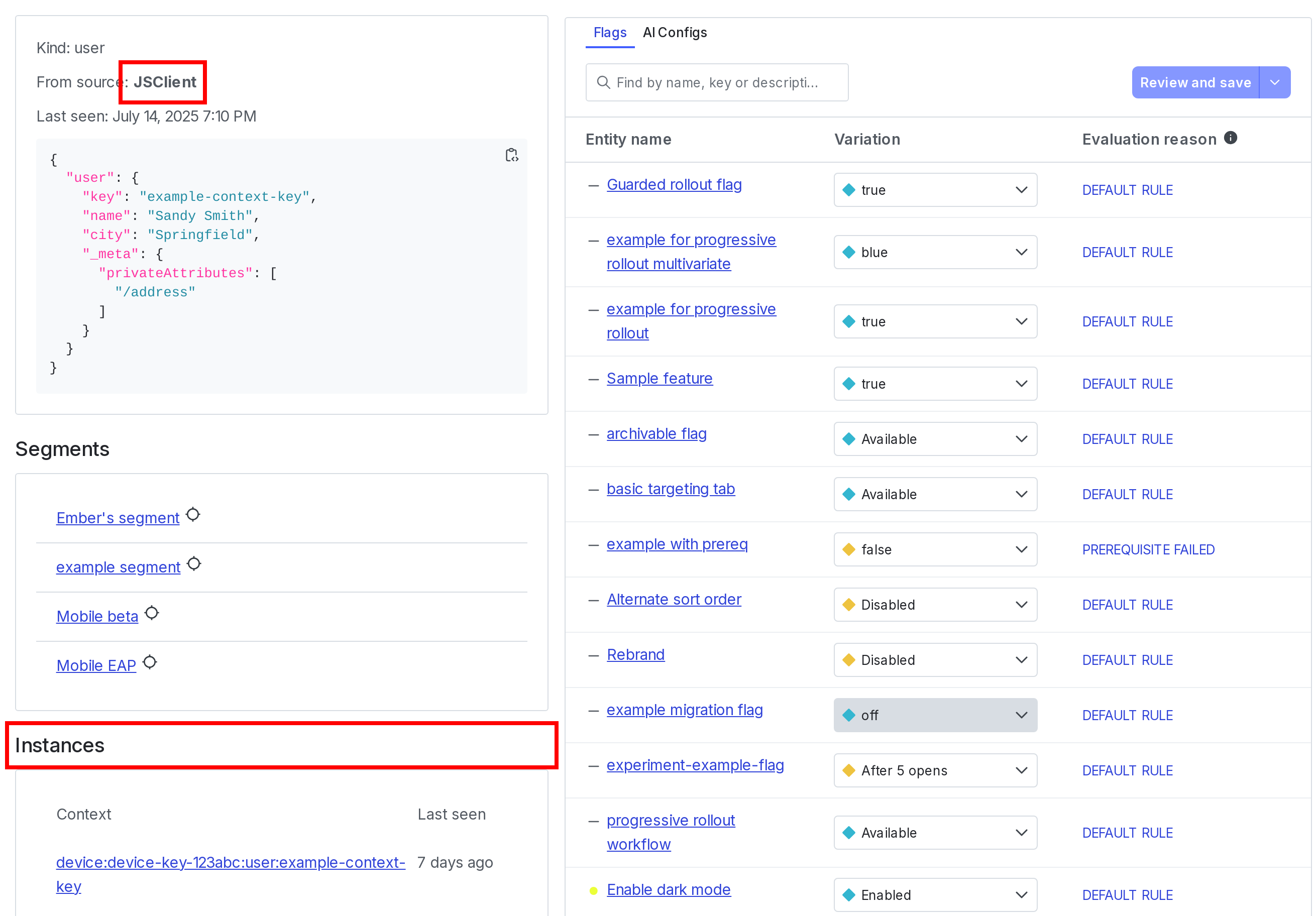The width and height of the screenshot is (1316, 916).
Task: Click the search magnifier icon
Action: coord(603,82)
